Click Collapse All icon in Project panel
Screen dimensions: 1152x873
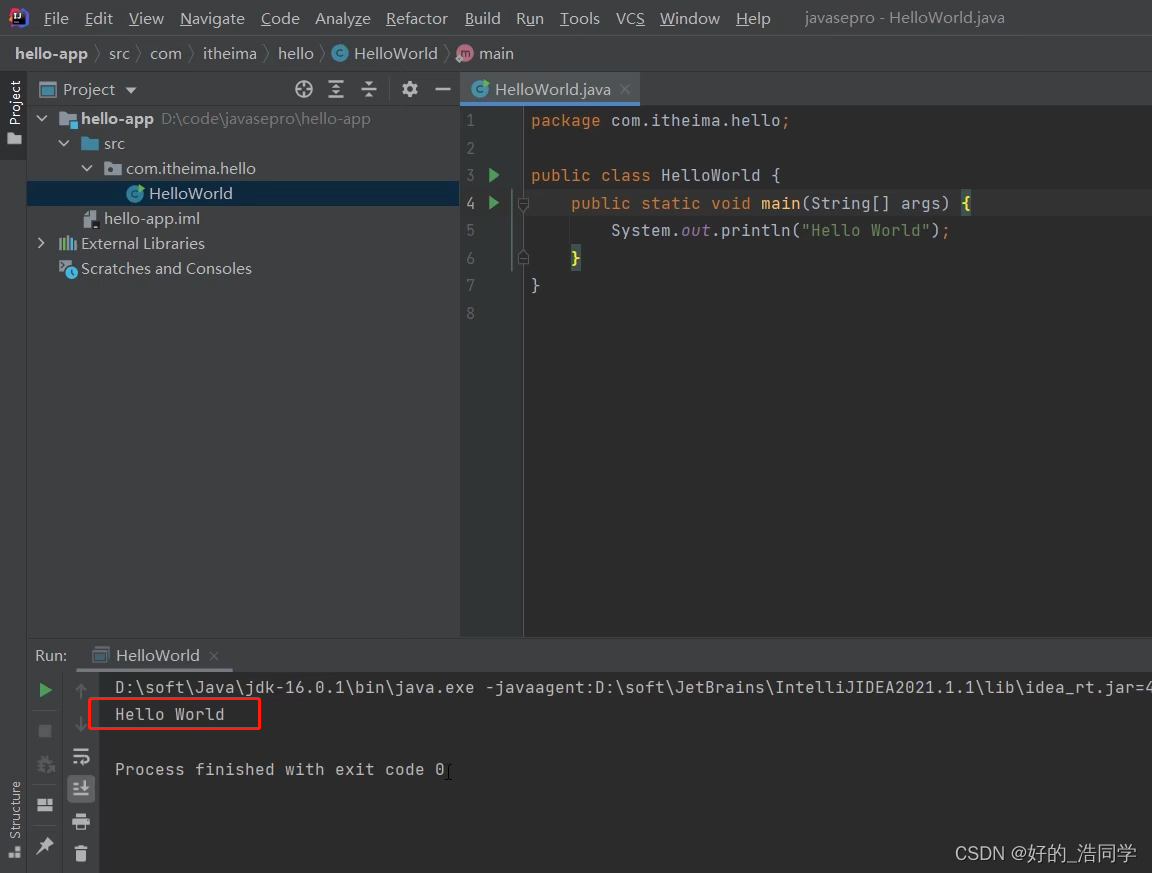pyautogui.click(x=369, y=90)
